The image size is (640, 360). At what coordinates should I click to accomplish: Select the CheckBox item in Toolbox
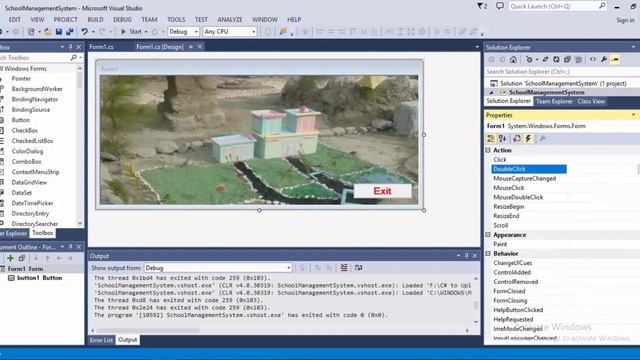pos(24,131)
